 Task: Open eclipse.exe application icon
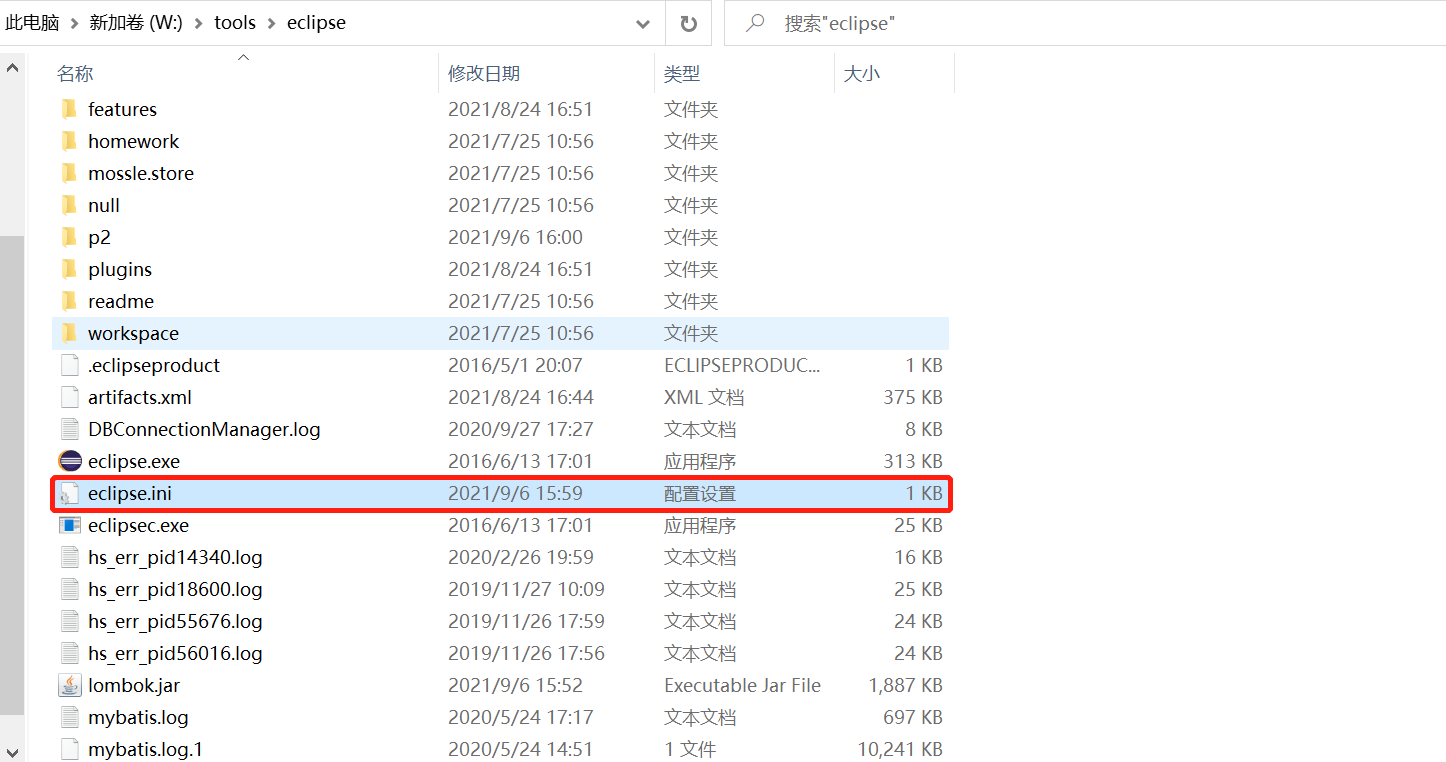tap(70, 461)
